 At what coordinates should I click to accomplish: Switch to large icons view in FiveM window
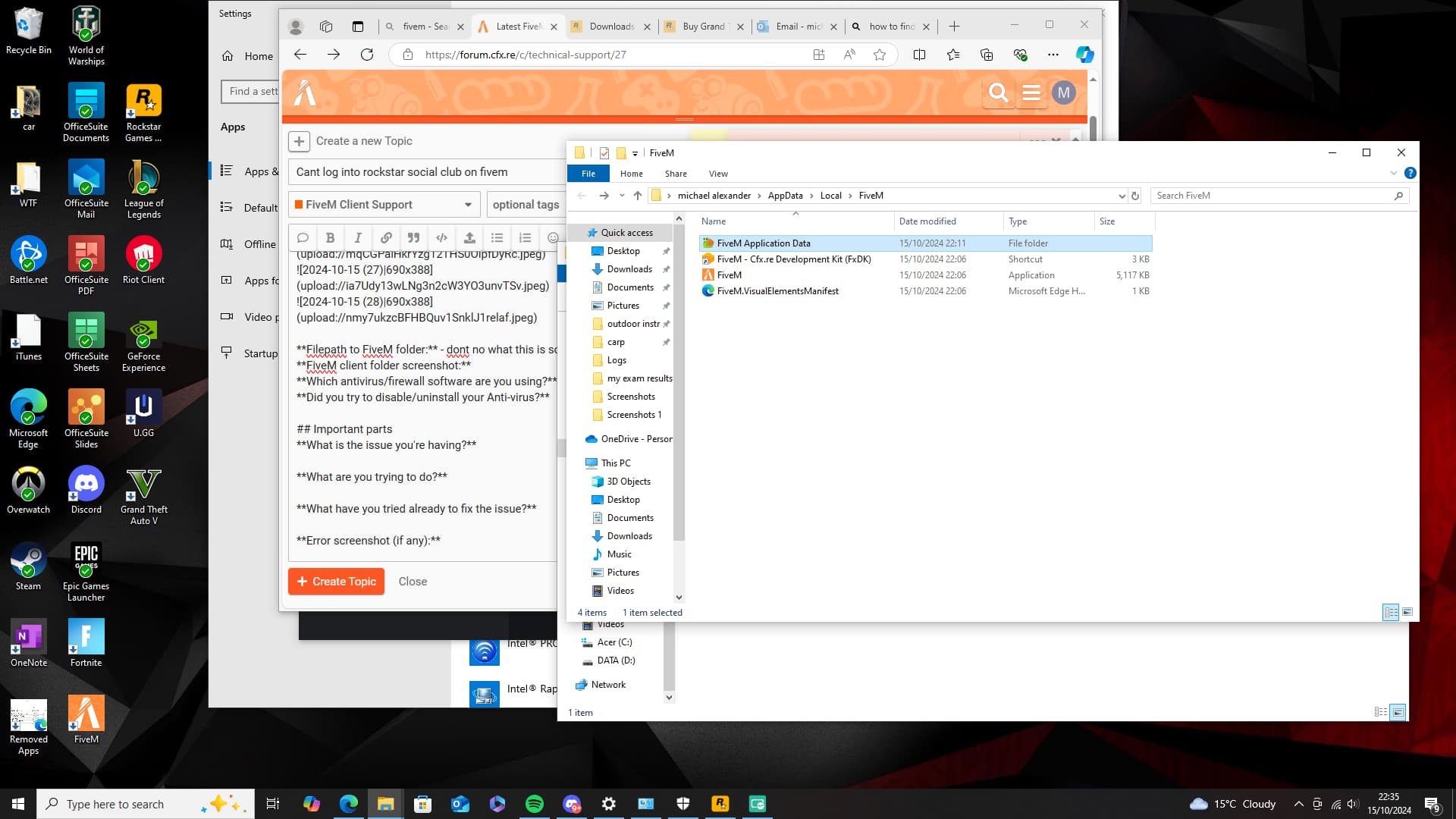pyautogui.click(x=1407, y=612)
